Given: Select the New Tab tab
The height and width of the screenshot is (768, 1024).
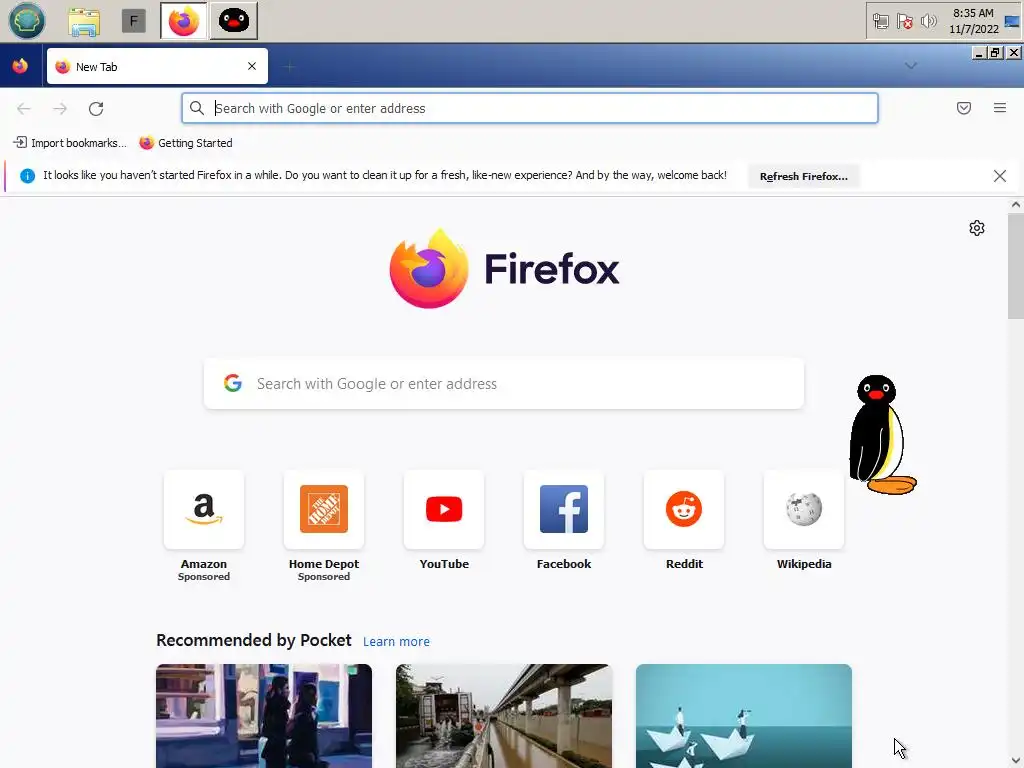Looking at the screenshot, I should [x=157, y=66].
